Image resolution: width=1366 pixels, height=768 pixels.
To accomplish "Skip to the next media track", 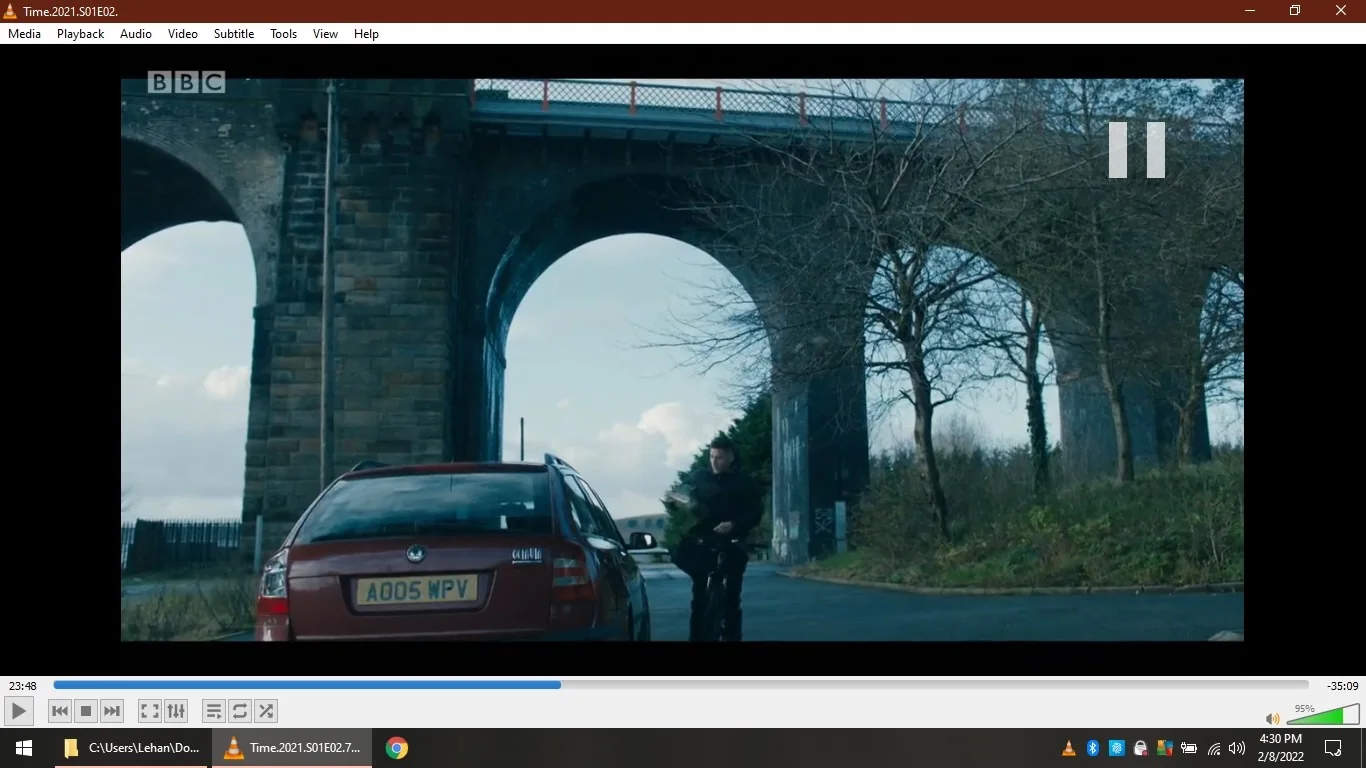I will (112, 711).
